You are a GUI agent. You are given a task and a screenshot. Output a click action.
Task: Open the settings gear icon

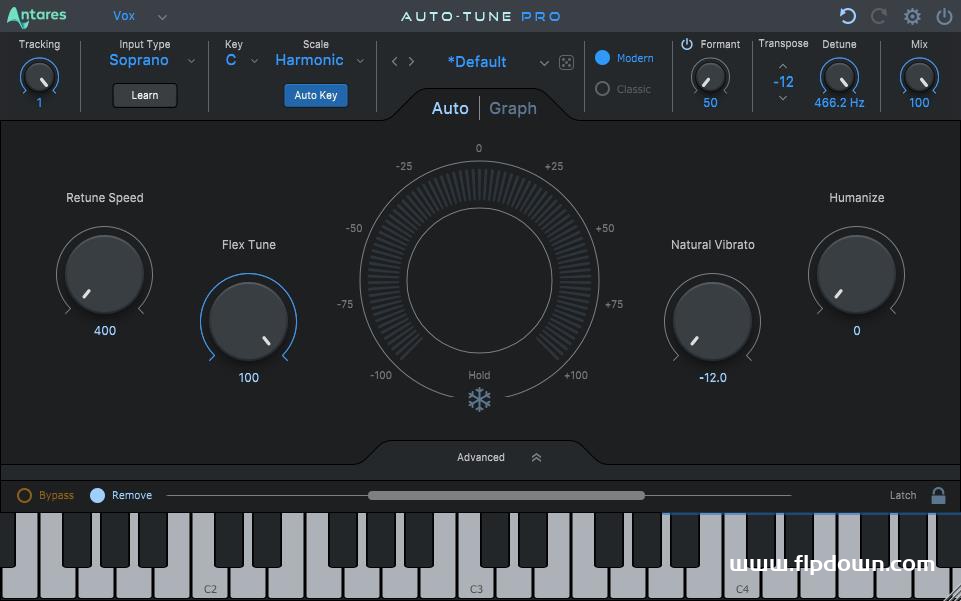[x=911, y=16]
